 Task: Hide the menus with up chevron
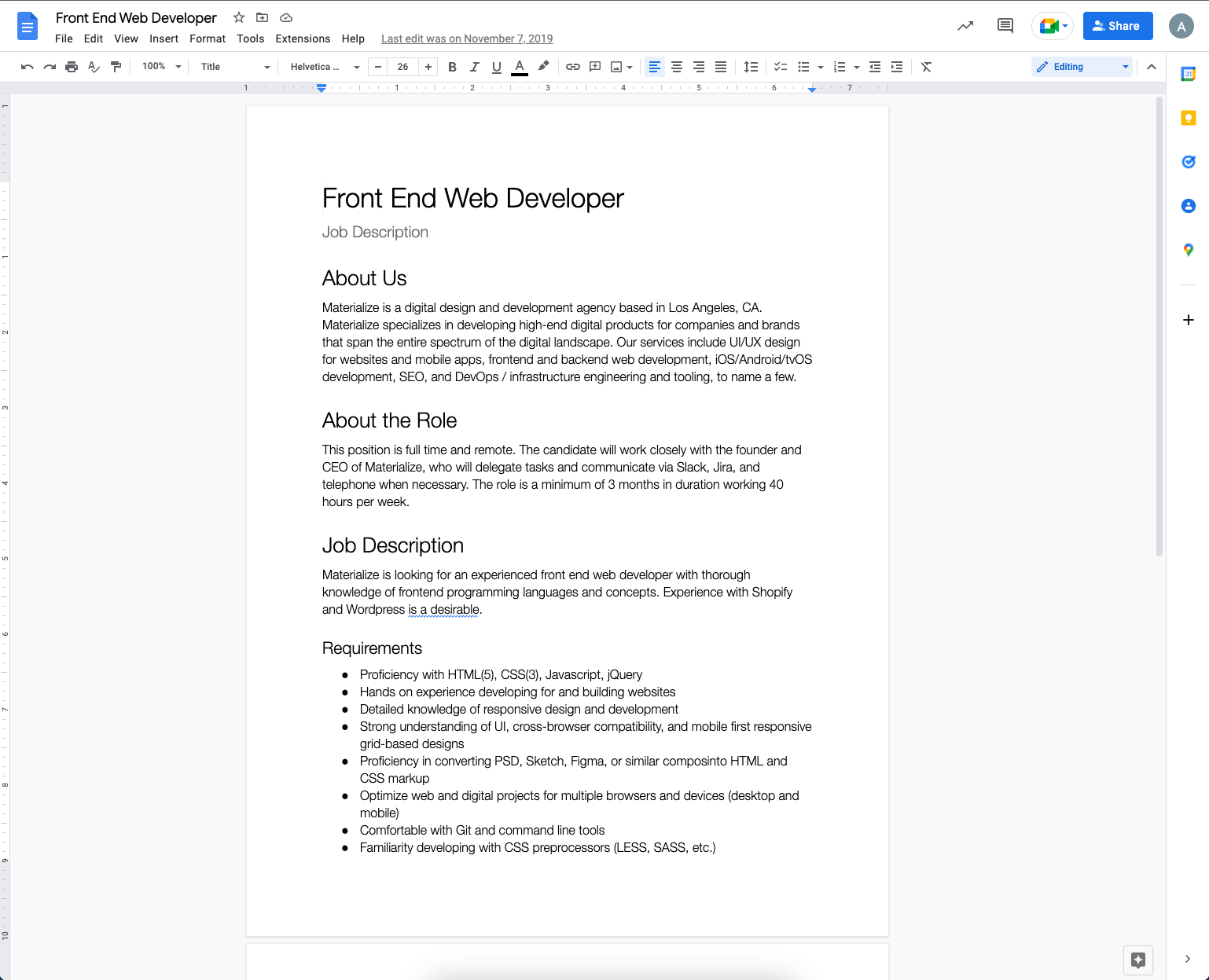[x=1151, y=67]
